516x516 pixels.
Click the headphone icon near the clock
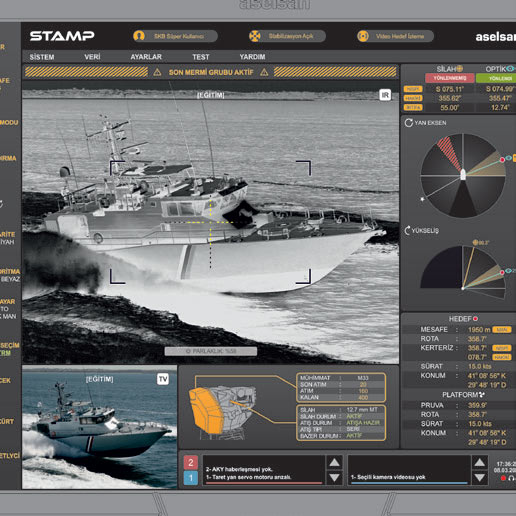pyautogui.click(x=511, y=478)
